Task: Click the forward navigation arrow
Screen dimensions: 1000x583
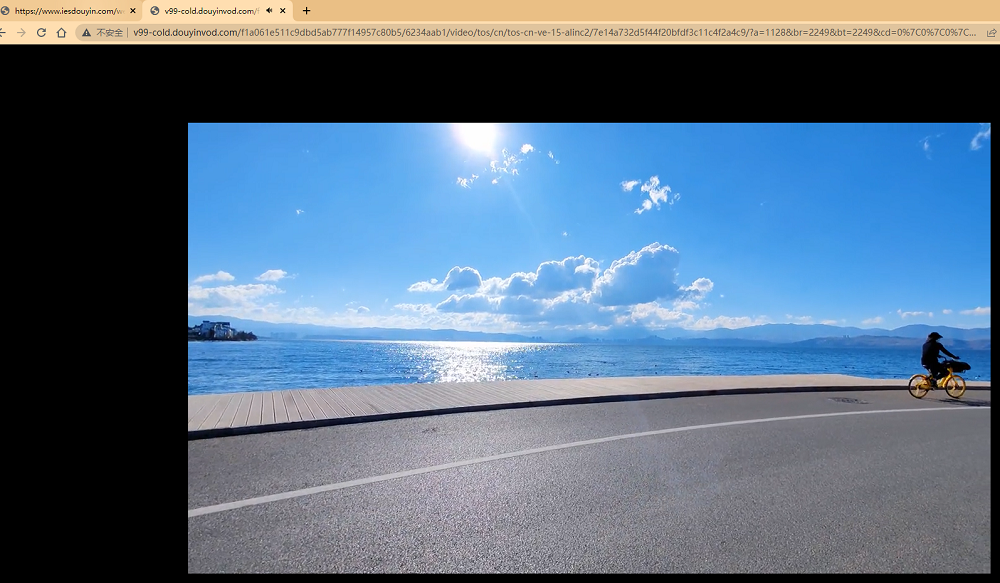Action: click(21, 33)
